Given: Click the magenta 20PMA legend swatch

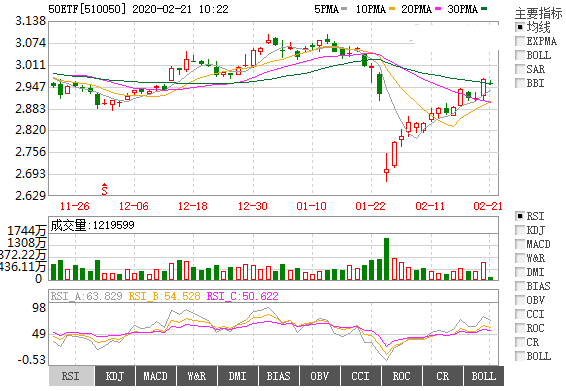Looking at the screenshot, I should 438,9.
